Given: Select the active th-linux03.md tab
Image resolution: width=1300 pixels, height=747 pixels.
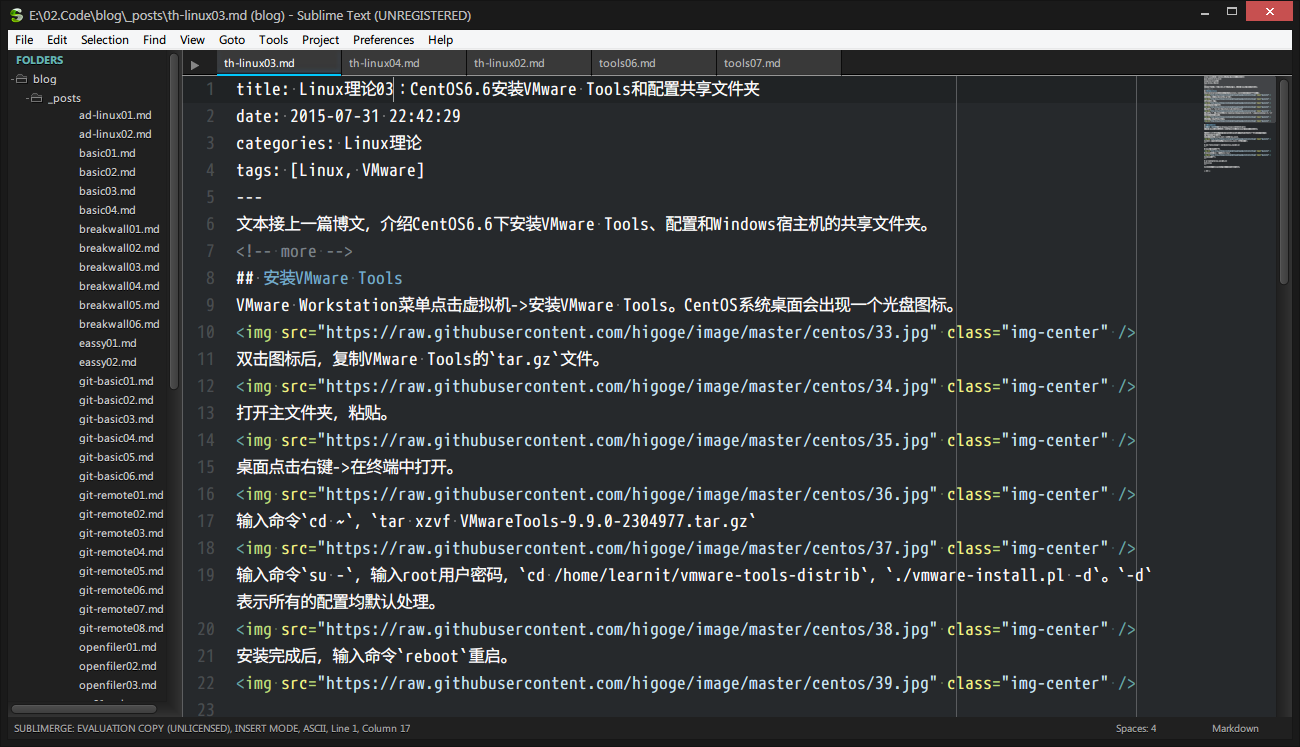Looking at the screenshot, I should (279, 63).
